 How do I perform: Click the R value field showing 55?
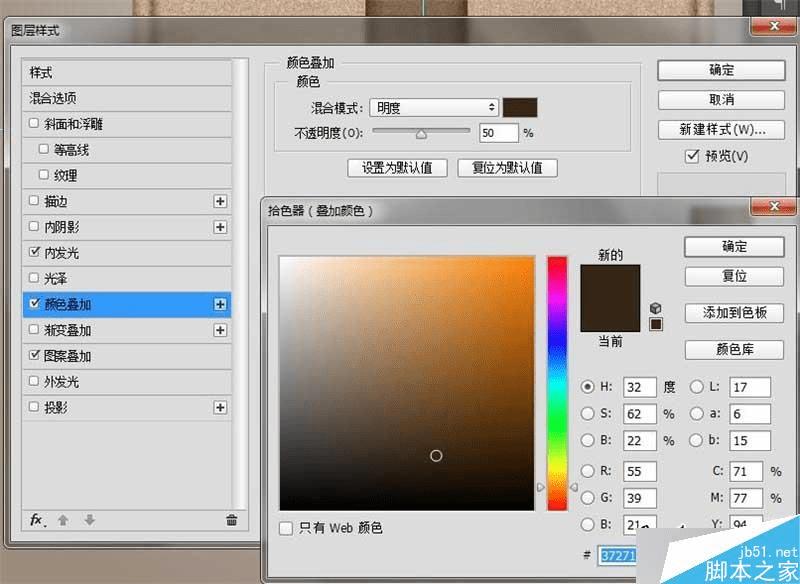(x=640, y=471)
